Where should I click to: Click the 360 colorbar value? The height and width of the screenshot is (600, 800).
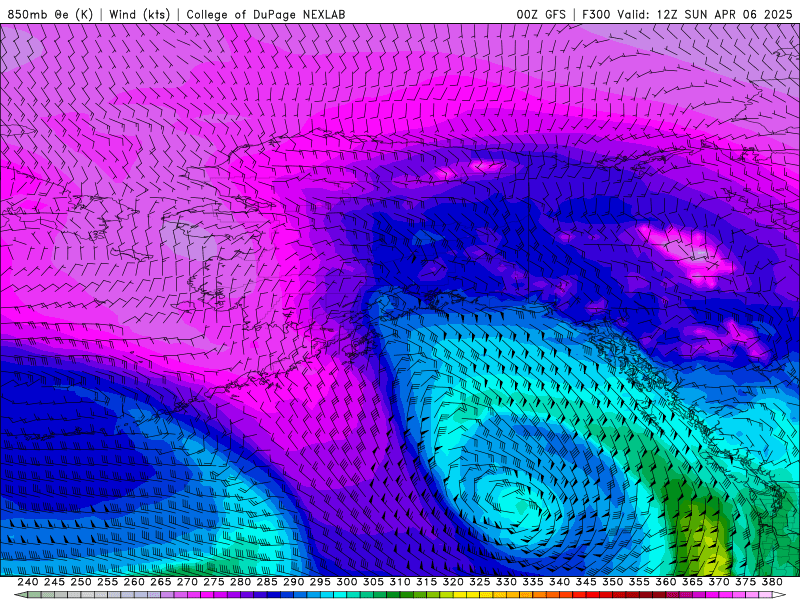tap(665, 582)
